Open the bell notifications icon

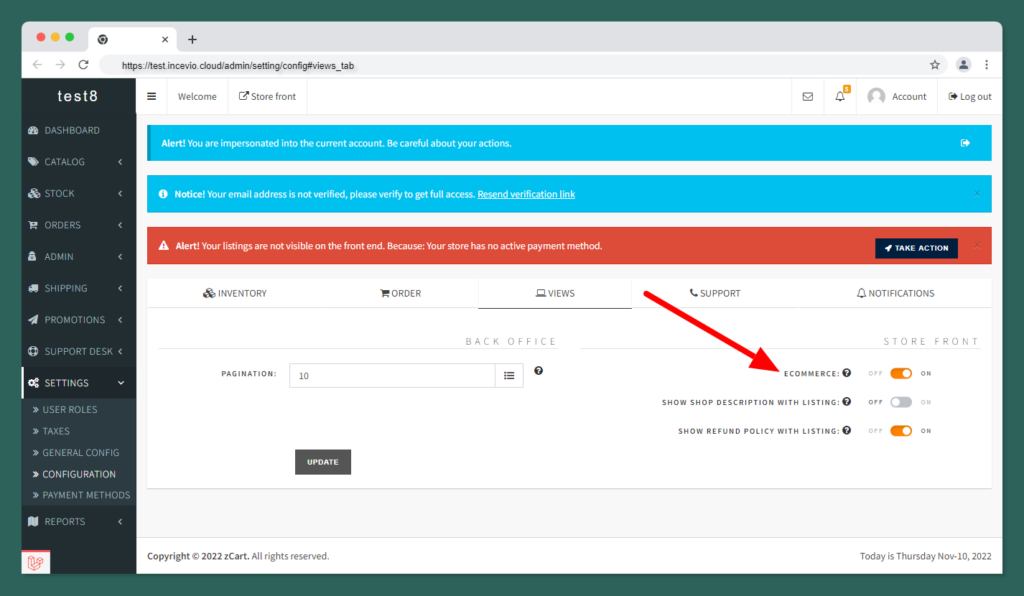tap(840, 97)
